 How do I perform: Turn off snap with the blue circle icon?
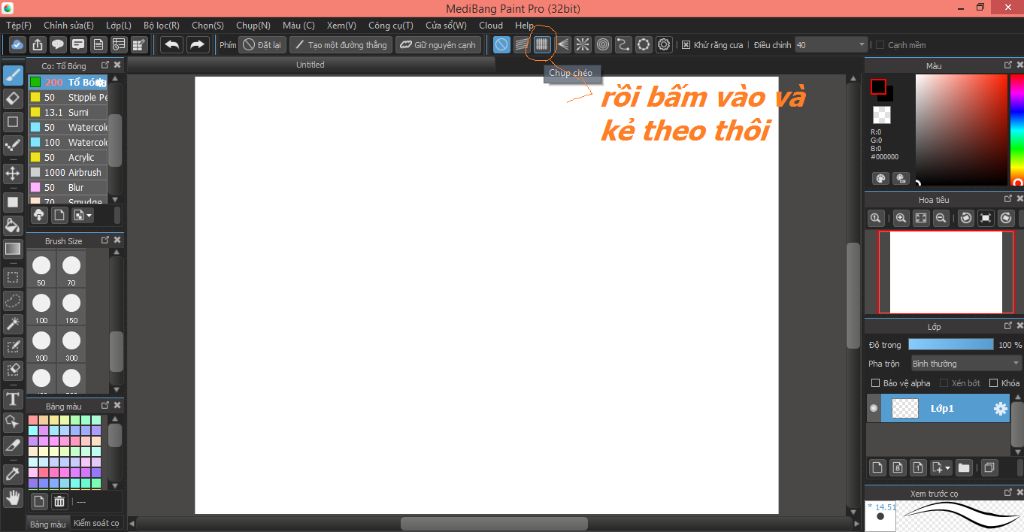coord(501,44)
